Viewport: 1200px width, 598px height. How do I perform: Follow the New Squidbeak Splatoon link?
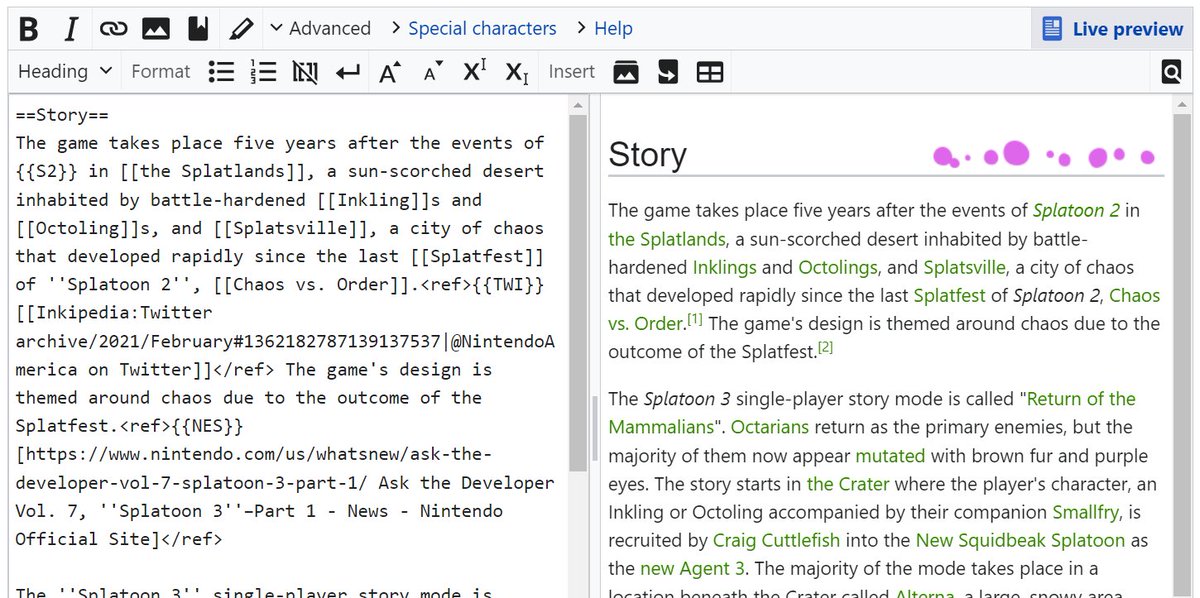click(1020, 540)
